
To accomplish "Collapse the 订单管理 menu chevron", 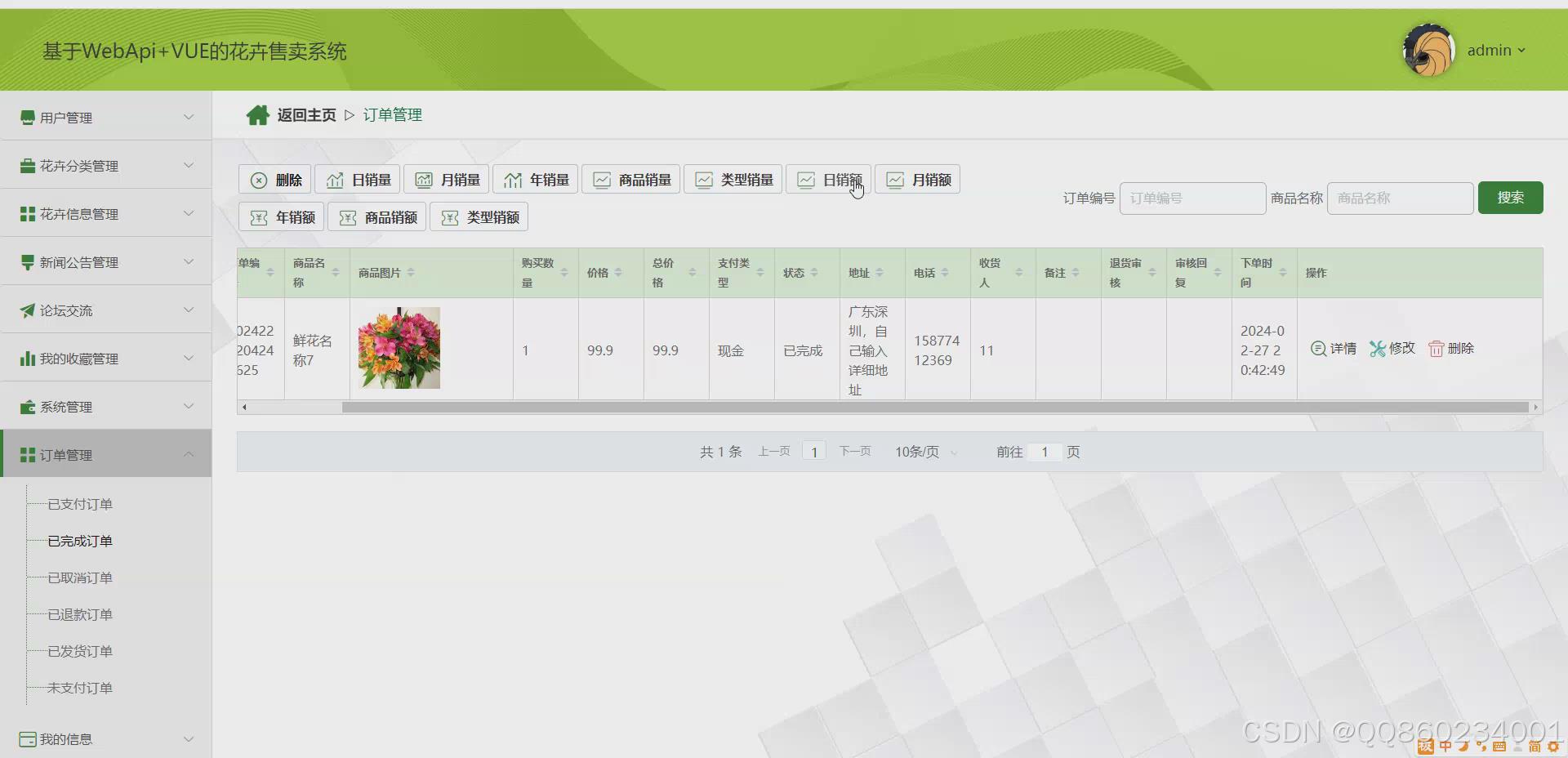I will (x=189, y=454).
